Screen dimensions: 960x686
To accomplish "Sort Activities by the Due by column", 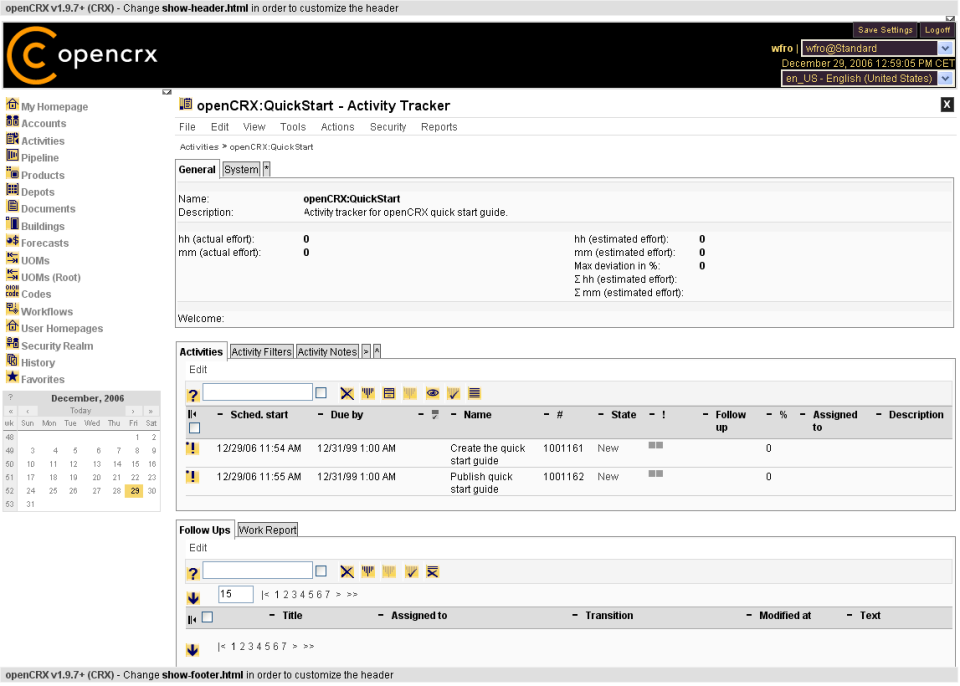I will 347,415.
